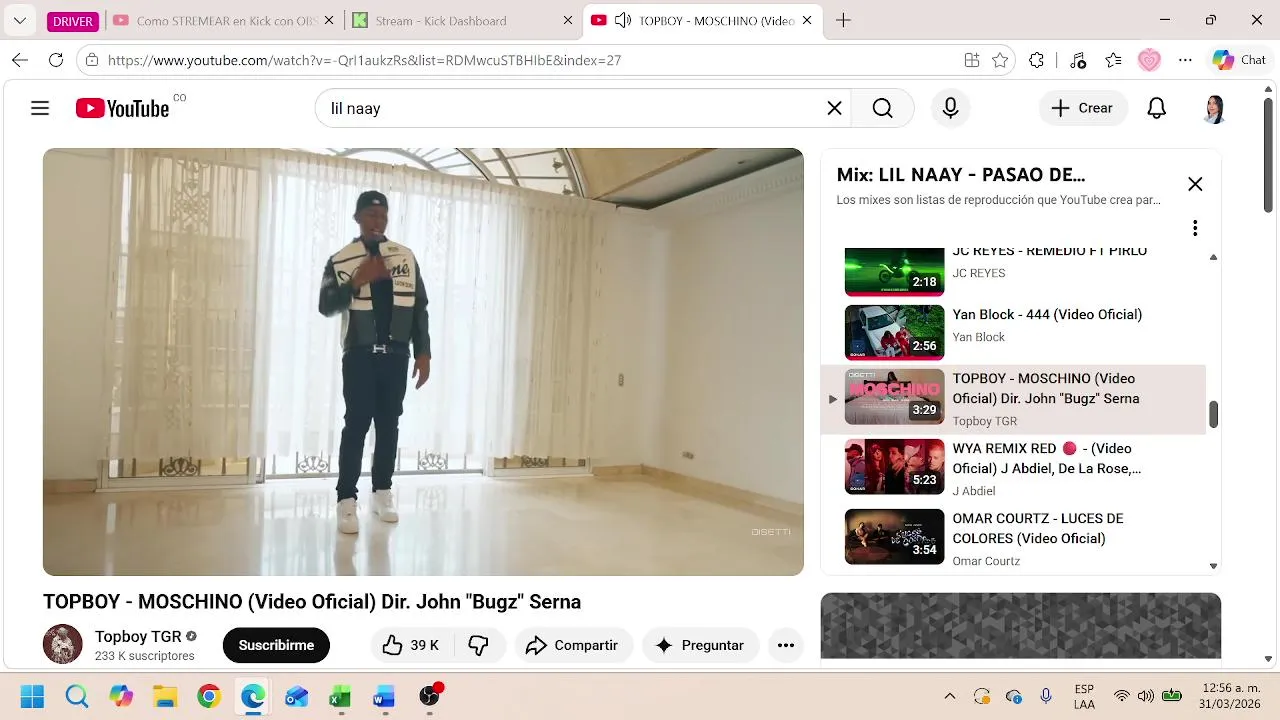Click the 'J Abdiel' channel text
Image resolution: width=1280 pixels, height=720 pixels.
pos(973,491)
